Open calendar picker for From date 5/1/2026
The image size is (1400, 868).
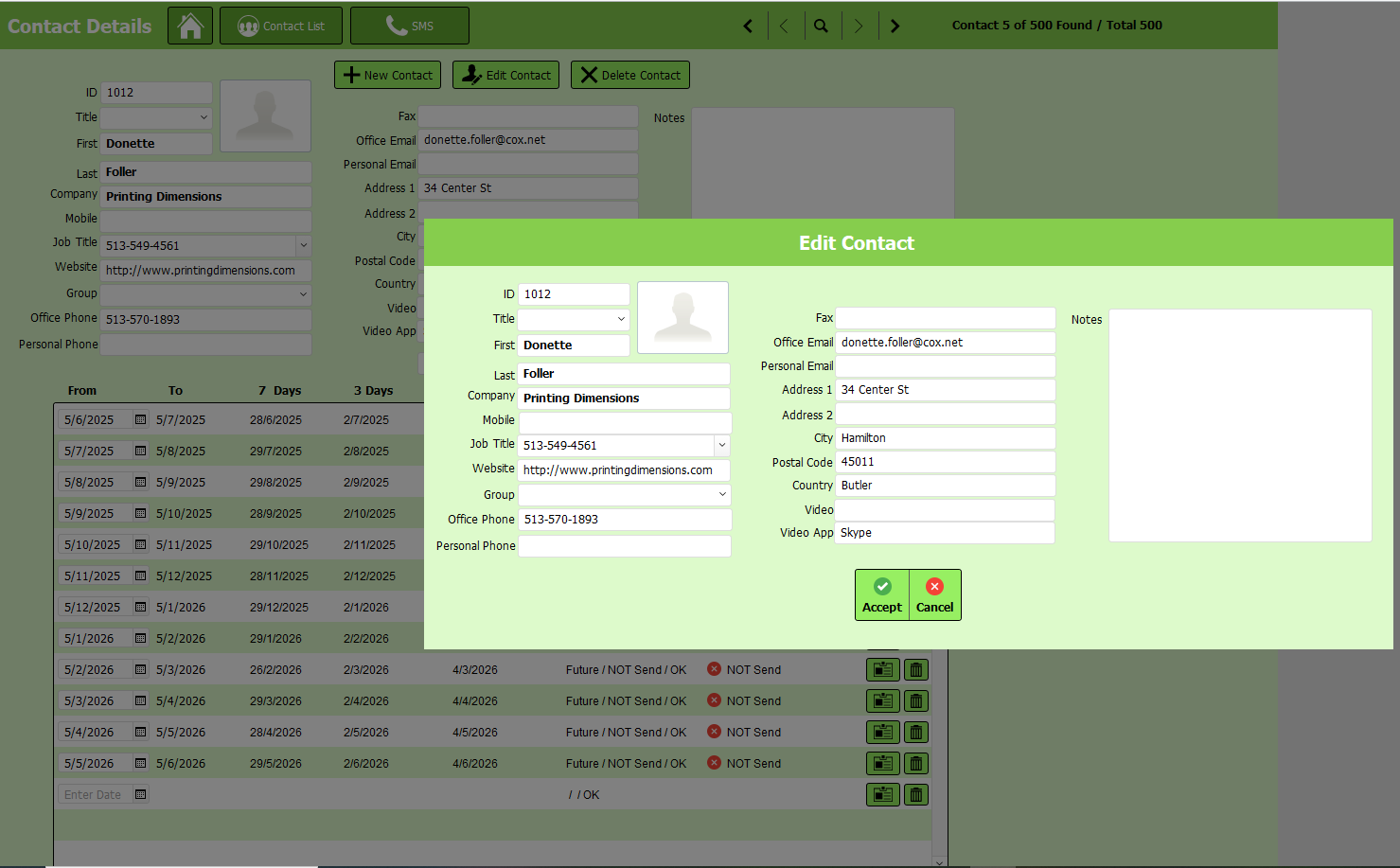140,638
